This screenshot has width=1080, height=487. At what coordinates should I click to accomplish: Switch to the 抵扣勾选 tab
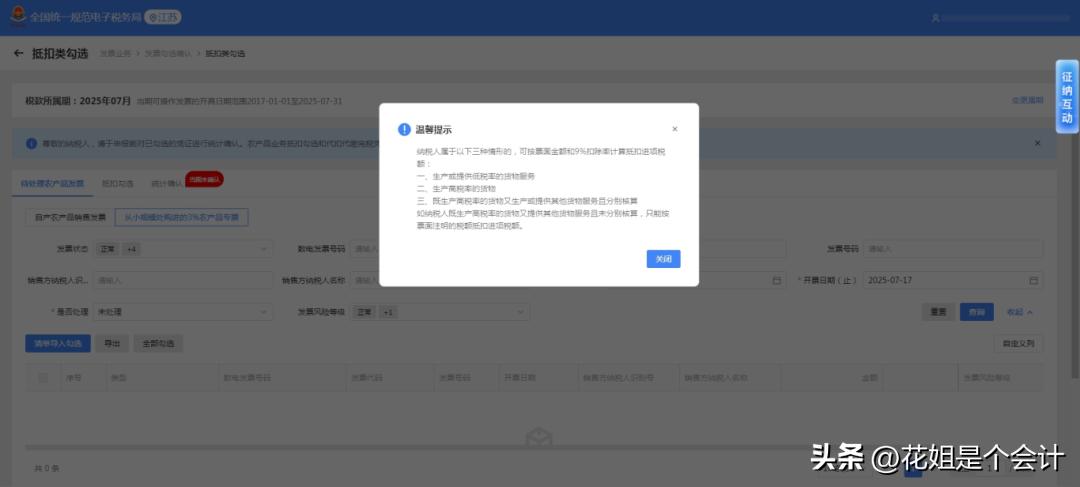coord(117,183)
